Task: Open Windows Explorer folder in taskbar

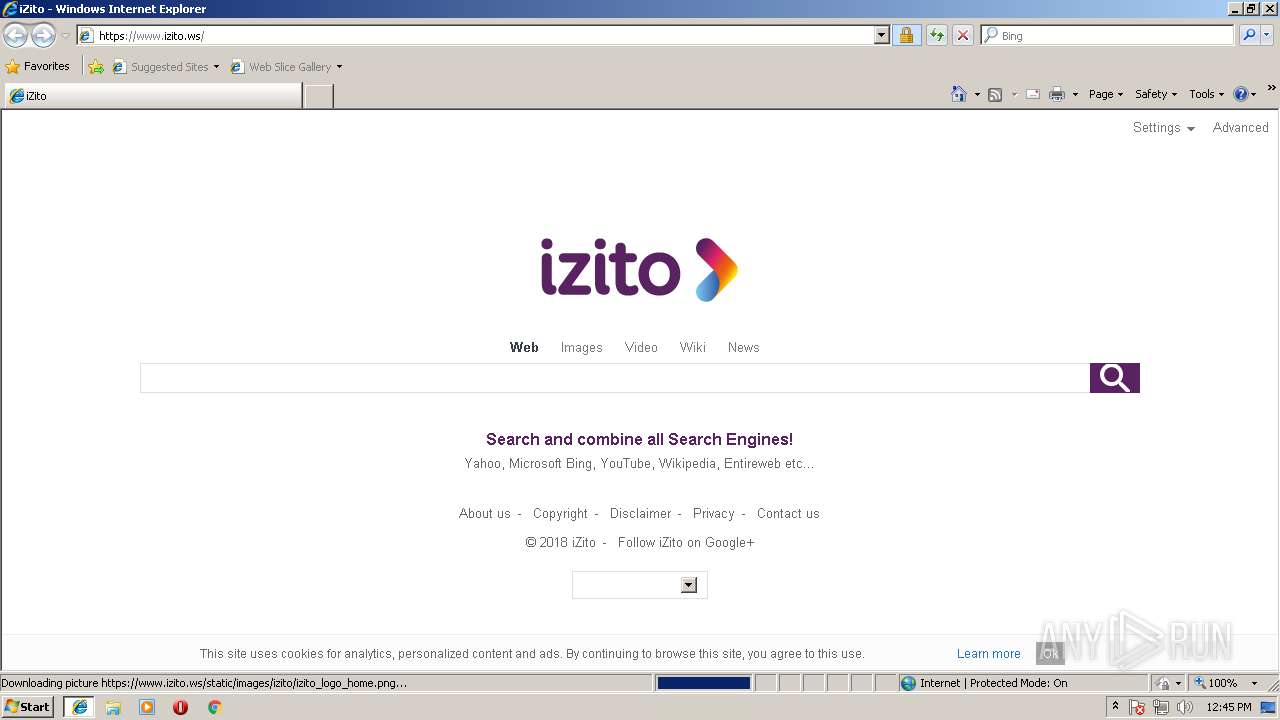Action: point(113,707)
